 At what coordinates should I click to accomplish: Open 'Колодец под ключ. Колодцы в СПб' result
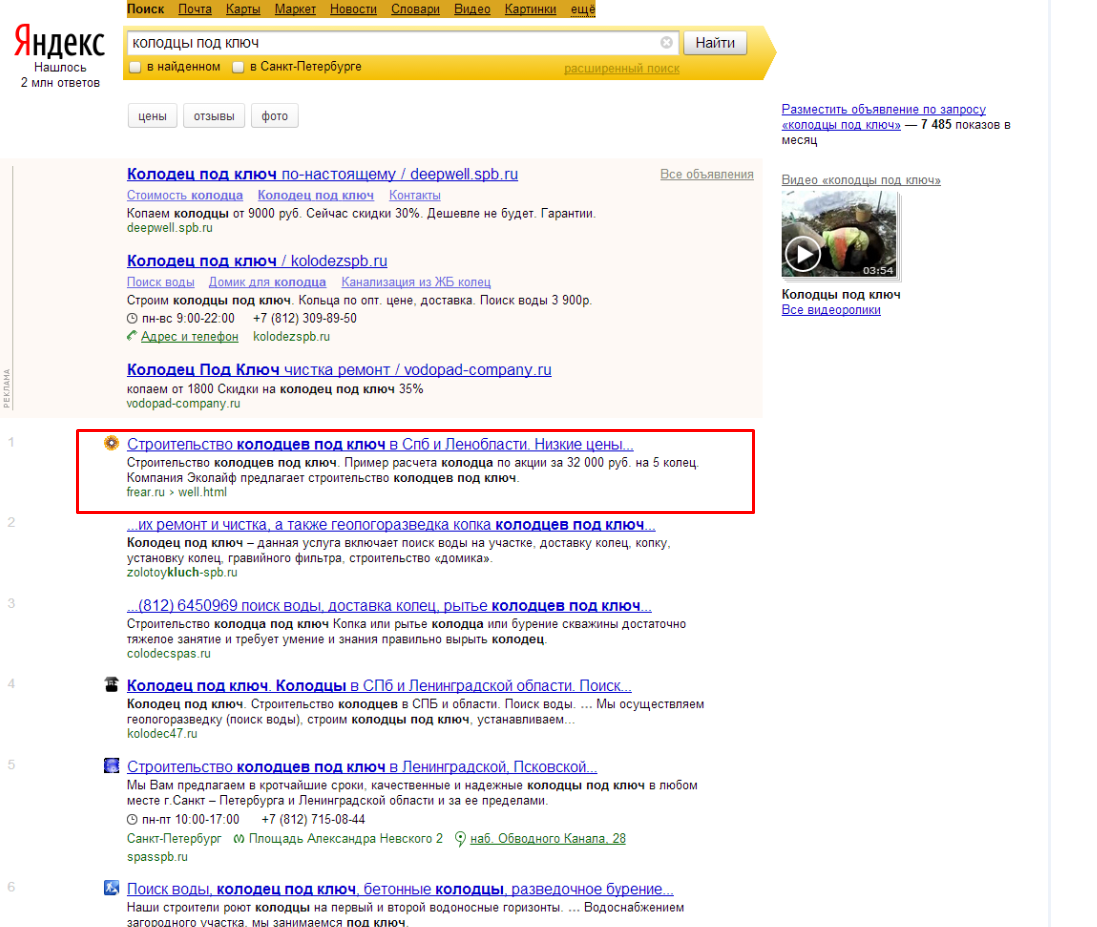(x=379, y=686)
